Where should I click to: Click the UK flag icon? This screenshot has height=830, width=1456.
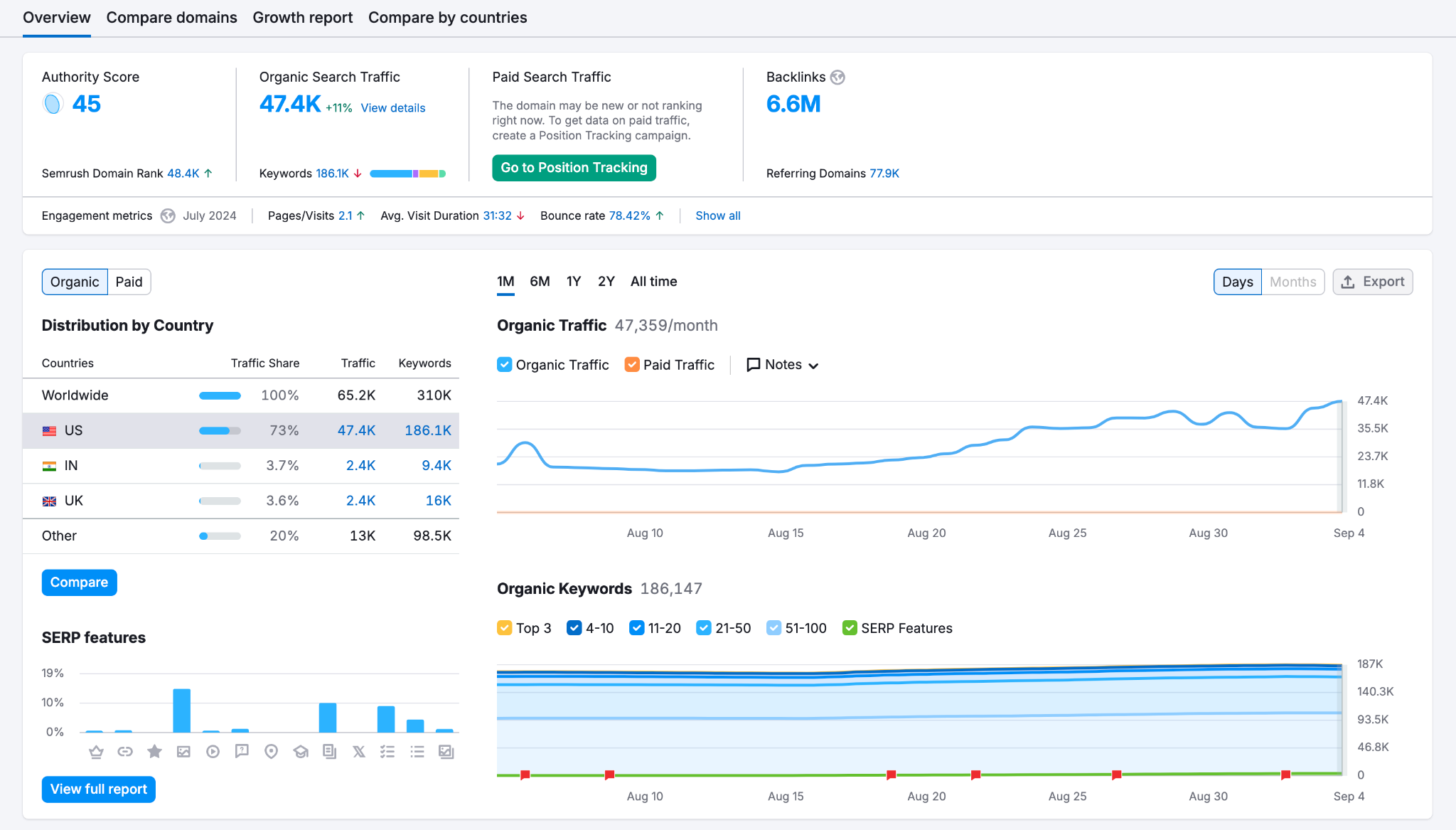pos(49,501)
